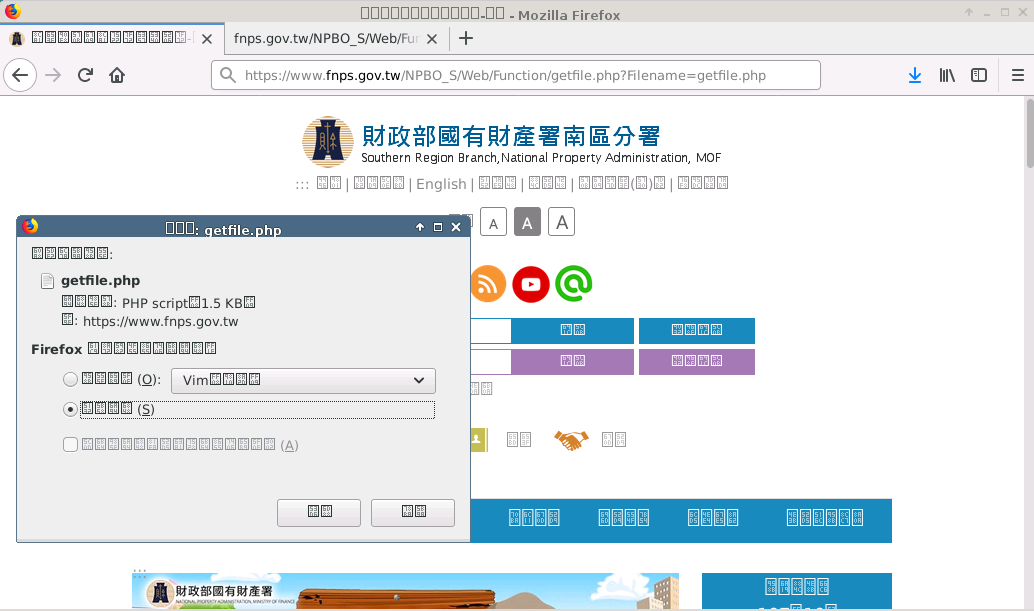Select the small font size A button
Screen dimensions: 1034x611
point(493,222)
